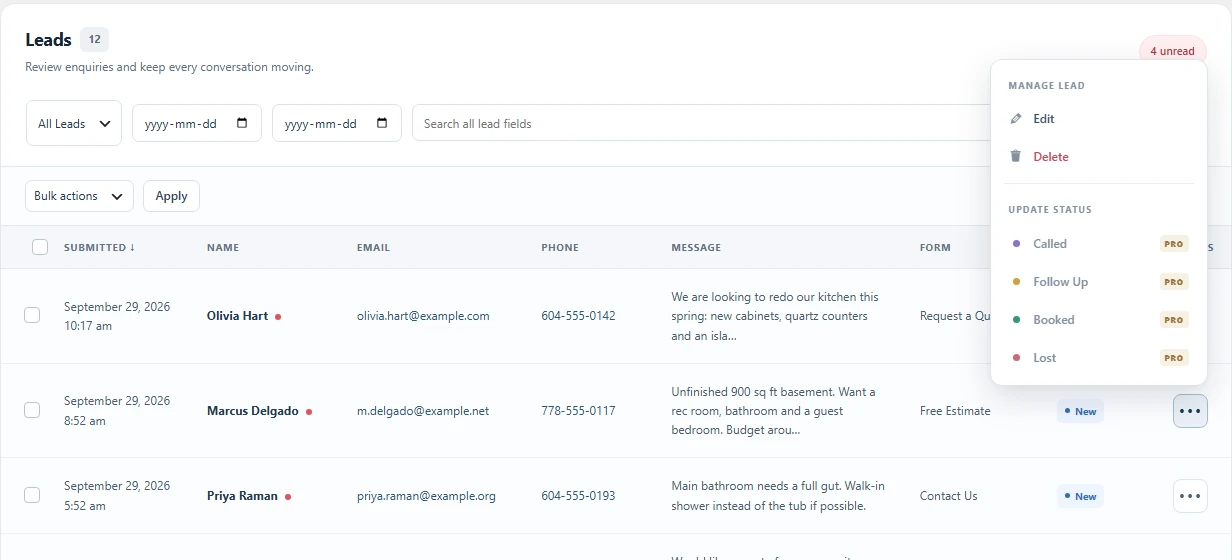This screenshot has width=1232, height=560.
Task: Open the three-dots actions menu for Priya Raman
Action: 1190,496
